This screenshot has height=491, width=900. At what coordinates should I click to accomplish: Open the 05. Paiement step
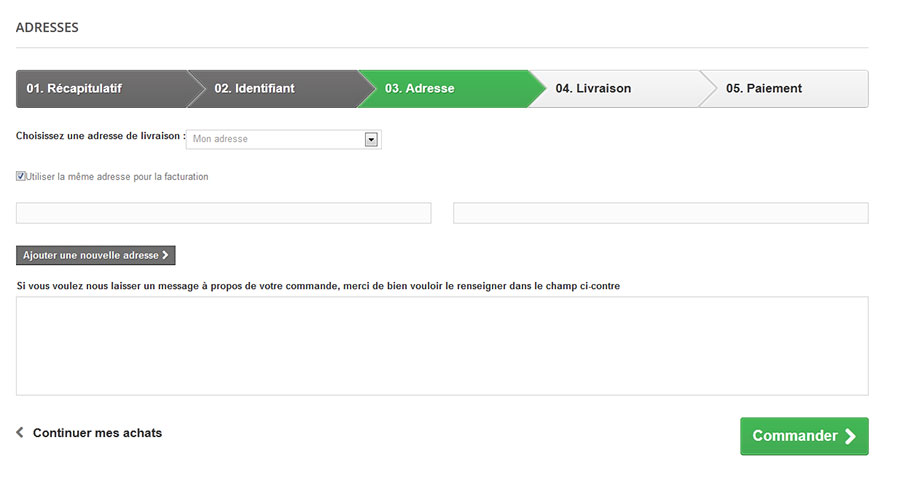pos(784,88)
